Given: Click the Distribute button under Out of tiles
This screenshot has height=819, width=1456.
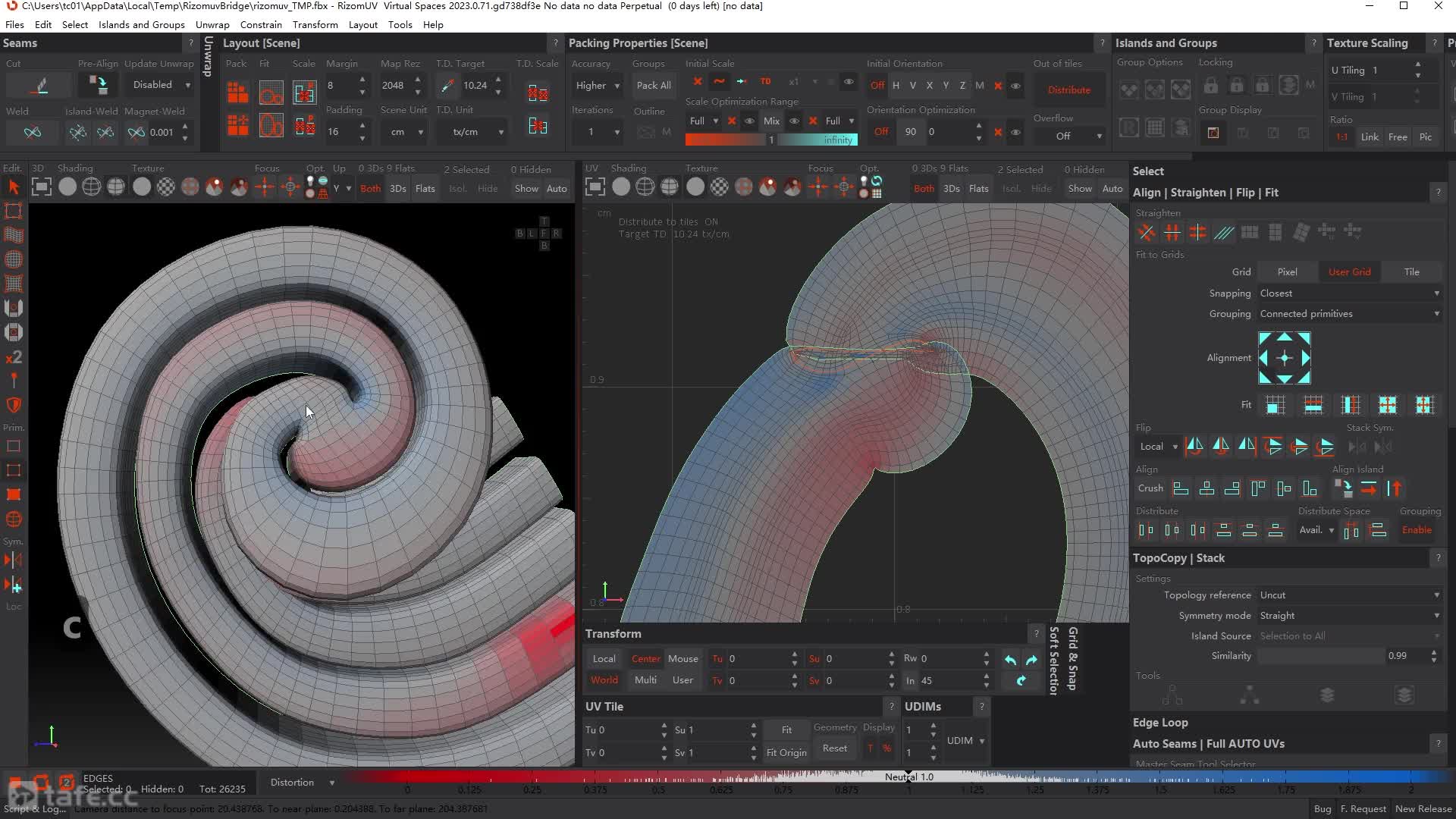Looking at the screenshot, I should coord(1068,90).
